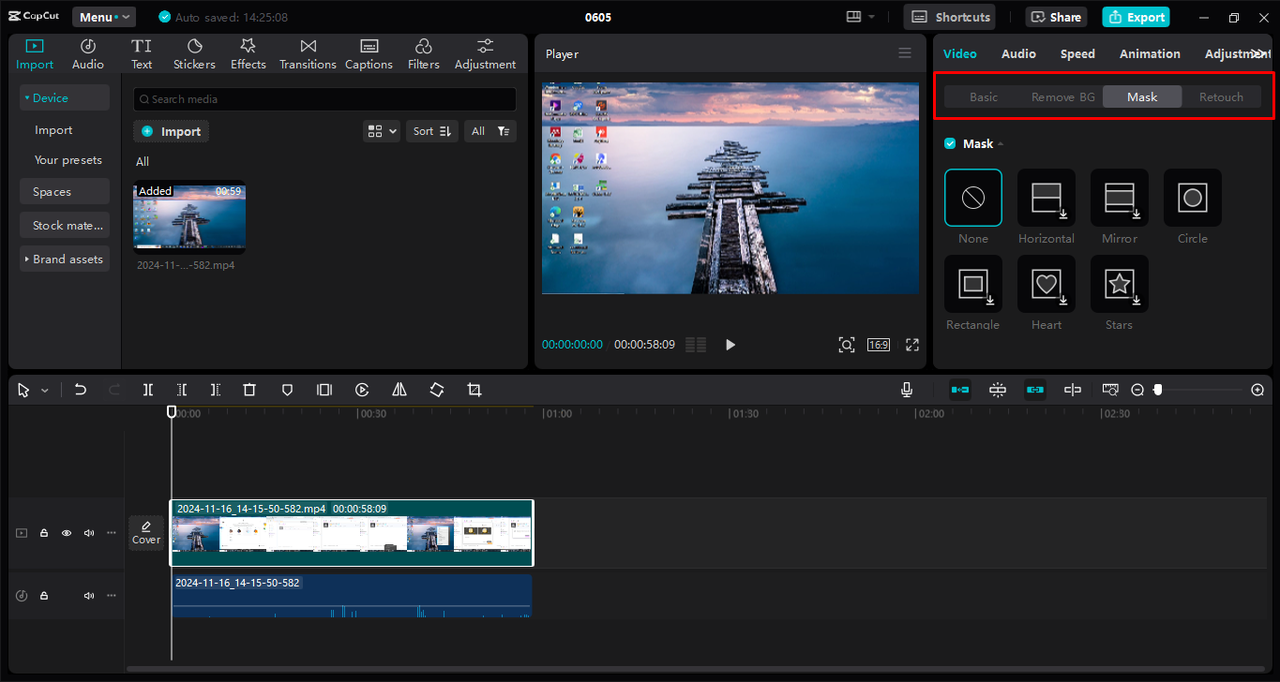Mirror the clip with the flip icon
This screenshot has width=1280, height=682.
(399, 390)
